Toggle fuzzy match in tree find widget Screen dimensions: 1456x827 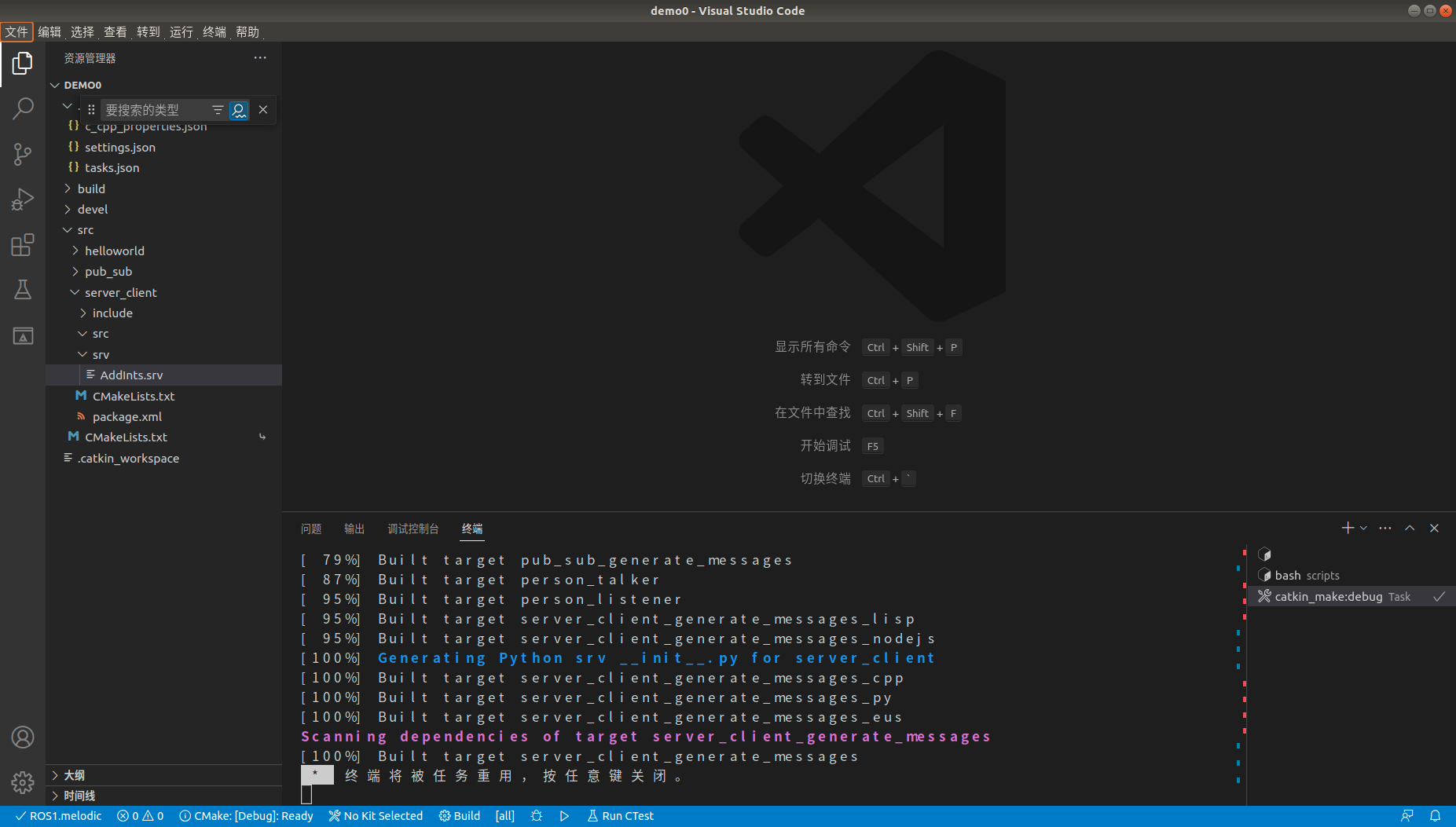pos(239,110)
